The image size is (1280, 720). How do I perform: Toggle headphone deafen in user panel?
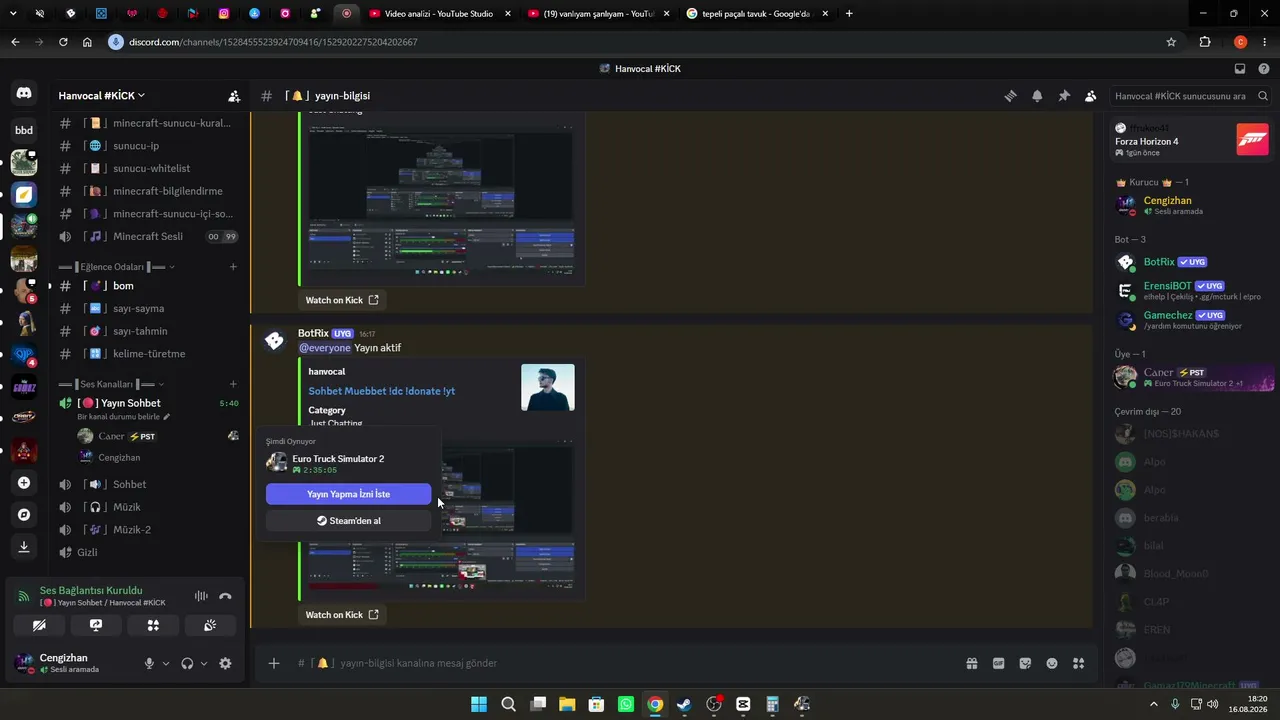[x=187, y=663]
